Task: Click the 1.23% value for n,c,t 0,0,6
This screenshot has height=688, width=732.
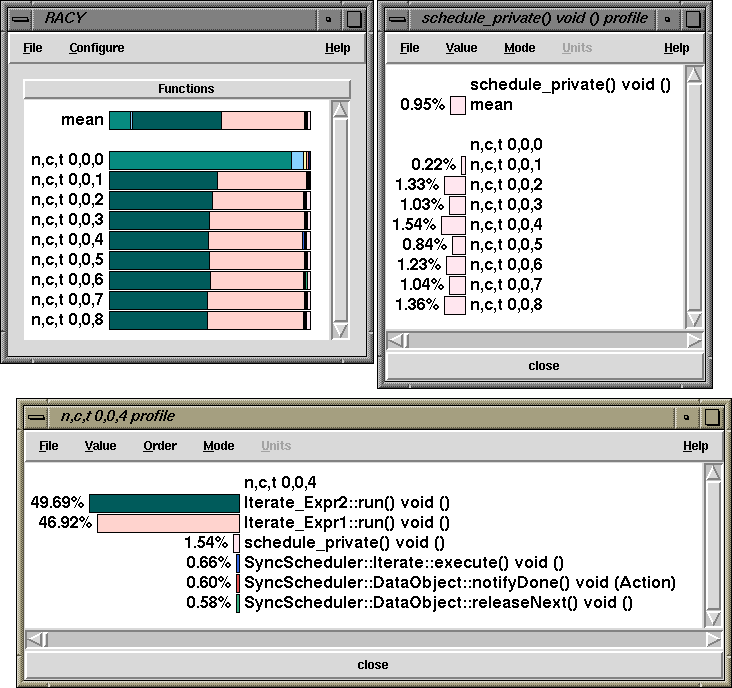Action: pos(419,265)
